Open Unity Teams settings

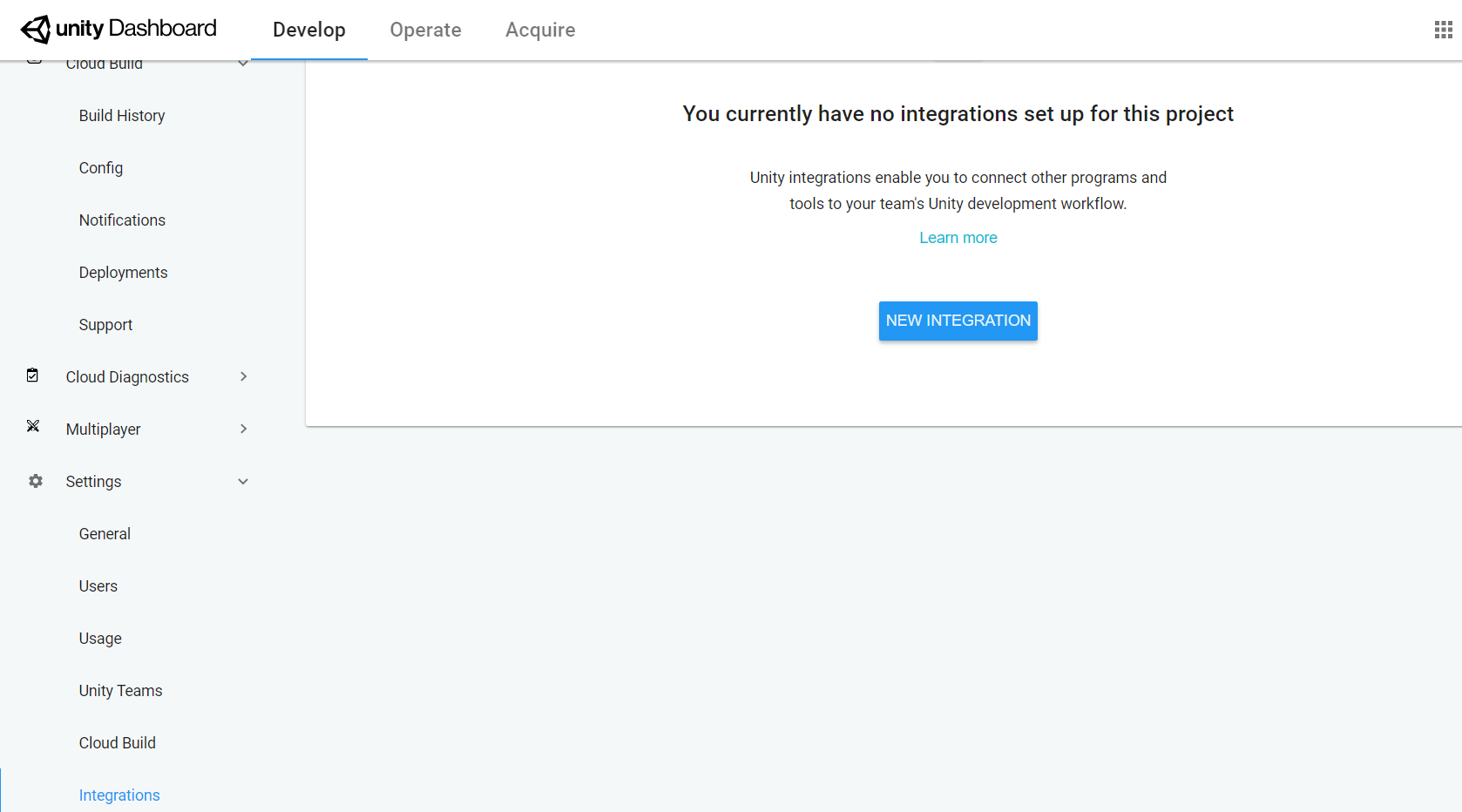click(120, 691)
